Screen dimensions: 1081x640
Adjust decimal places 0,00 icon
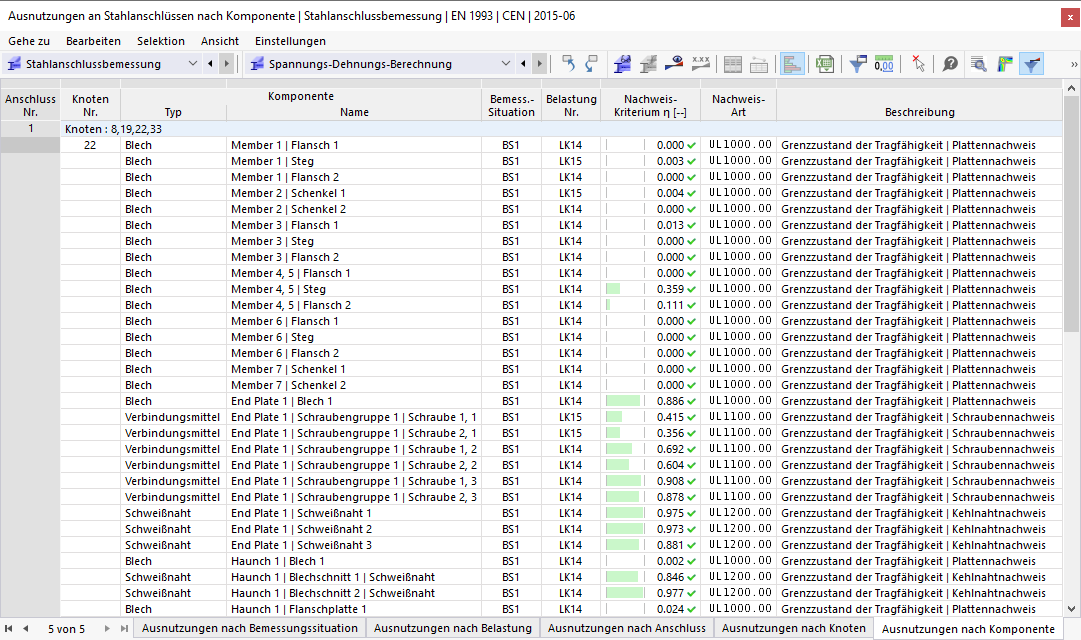pyautogui.click(x=884, y=64)
